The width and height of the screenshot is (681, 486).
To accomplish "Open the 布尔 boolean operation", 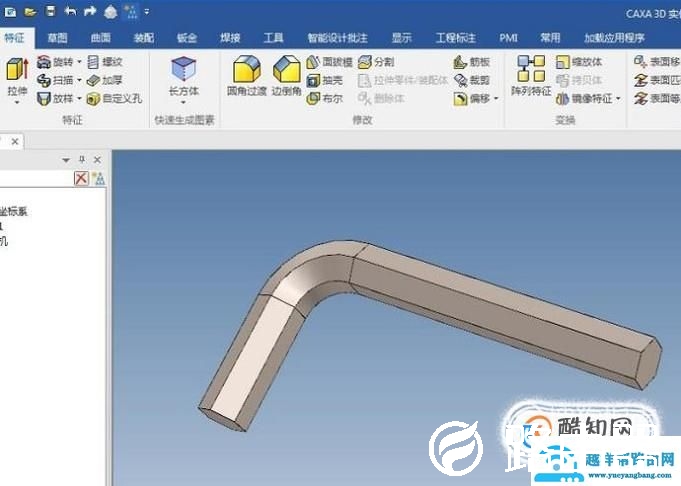I will coord(325,99).
